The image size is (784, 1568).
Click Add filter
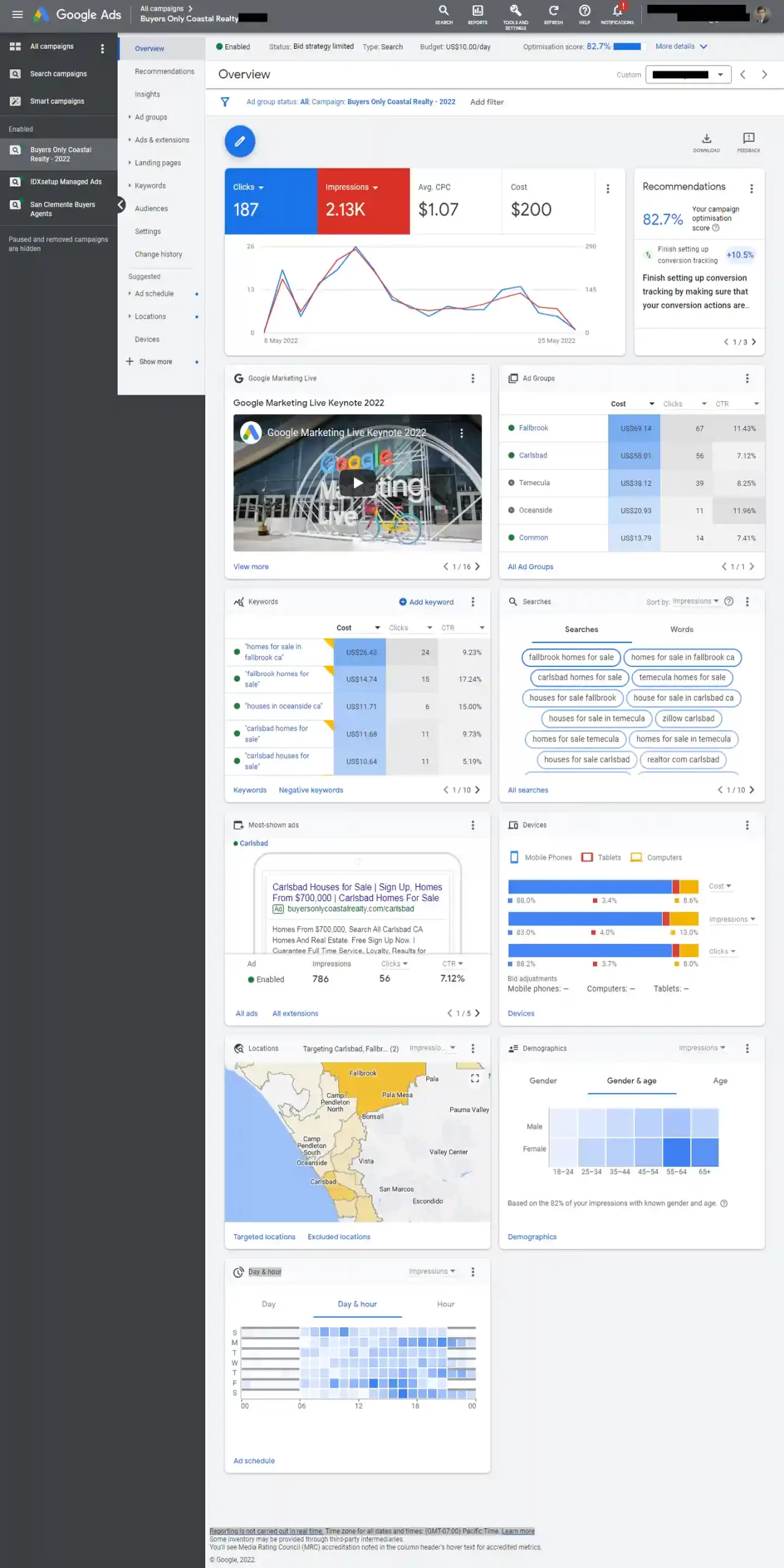coord(487,102)
